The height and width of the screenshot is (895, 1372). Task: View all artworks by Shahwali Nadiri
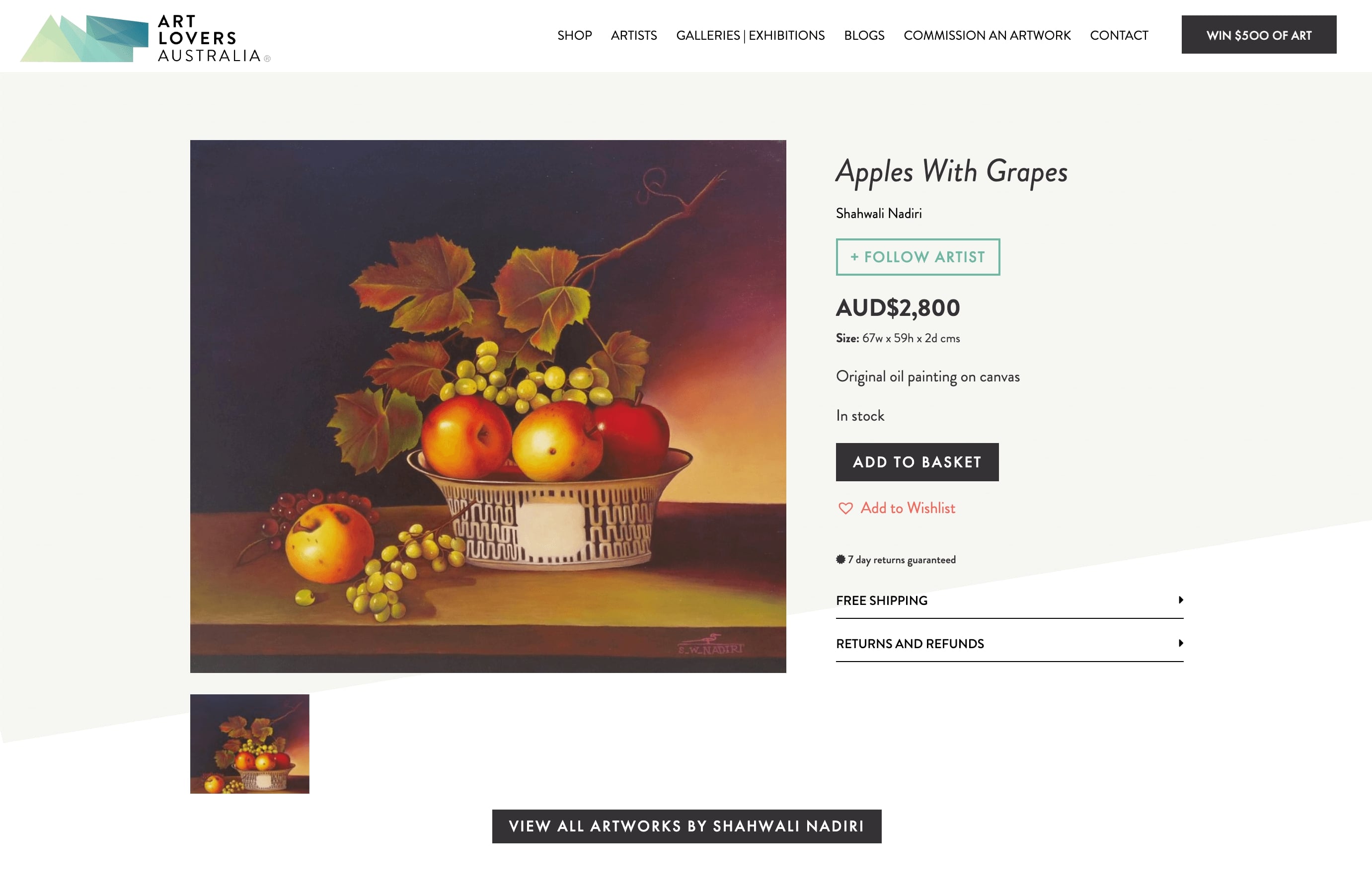(x=686, y=826)
